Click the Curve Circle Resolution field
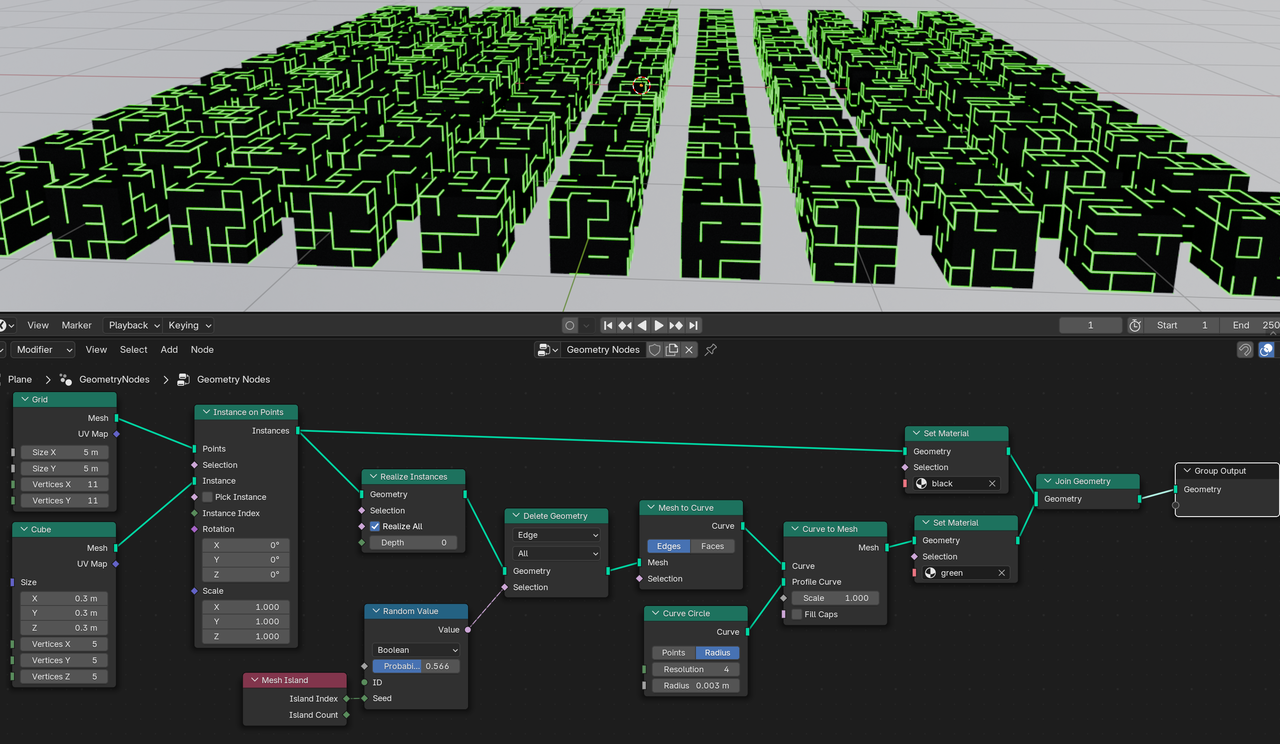The image size is (1280, 744). [696, 669]
